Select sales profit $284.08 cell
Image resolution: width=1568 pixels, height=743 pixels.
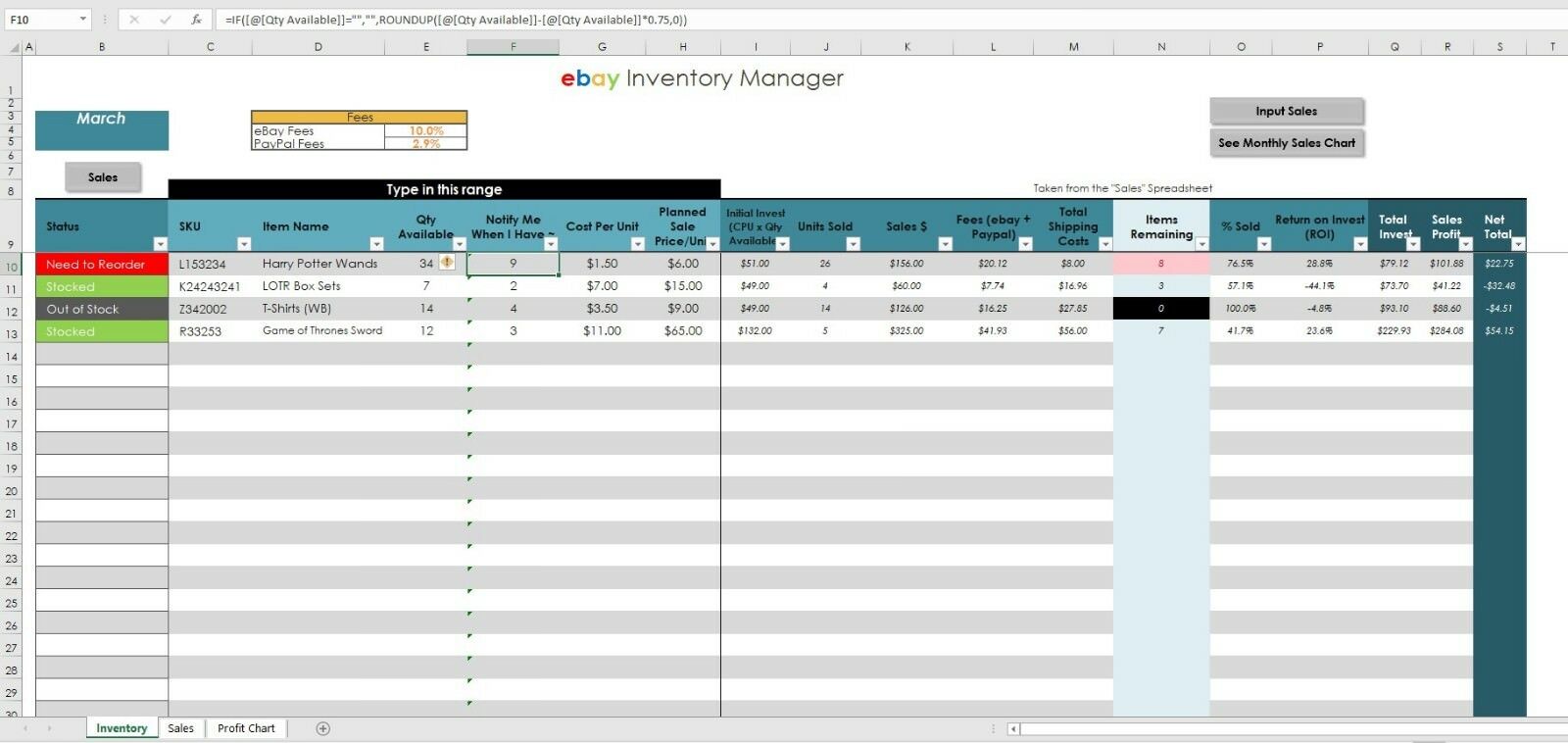pyautogui.click(x=1446, y=331)
